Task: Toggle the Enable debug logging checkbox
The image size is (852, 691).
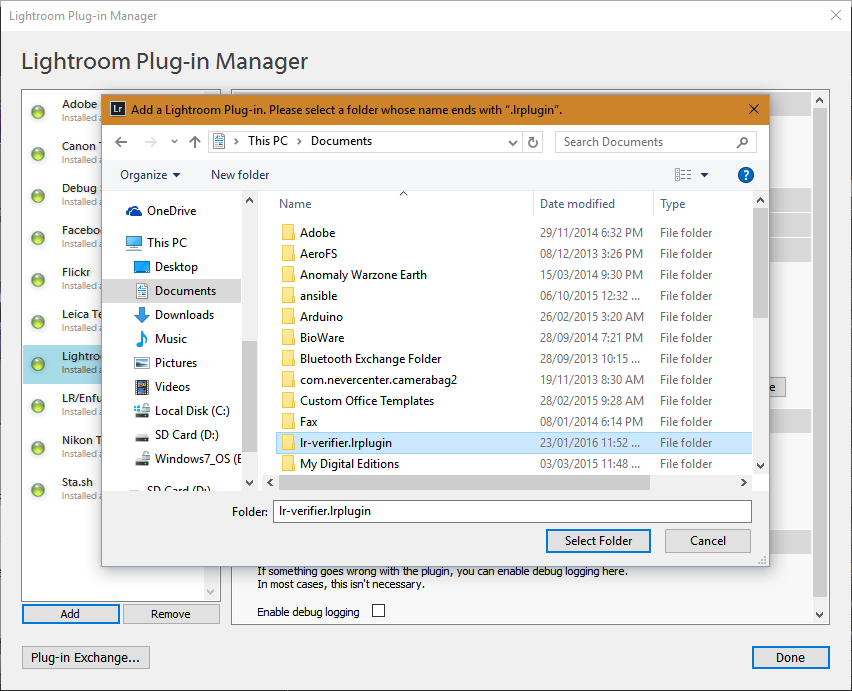Action: coord(379,611)
